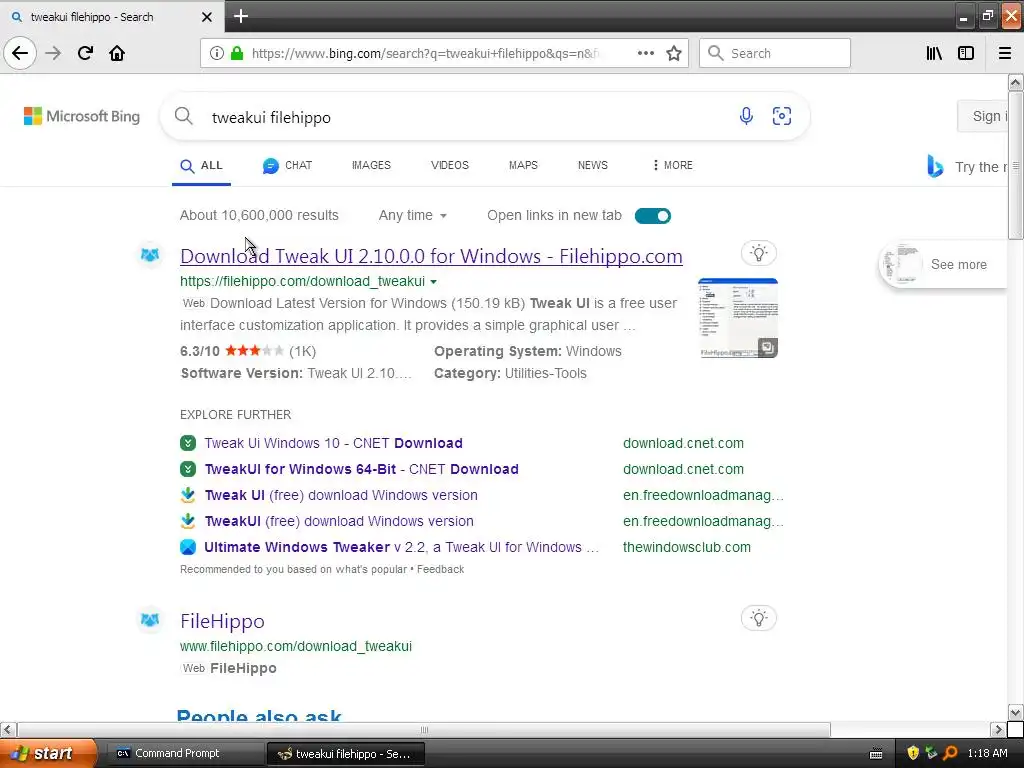
Task: Click the Feedback link under Explore Further
Action: (x=440, y=569)
